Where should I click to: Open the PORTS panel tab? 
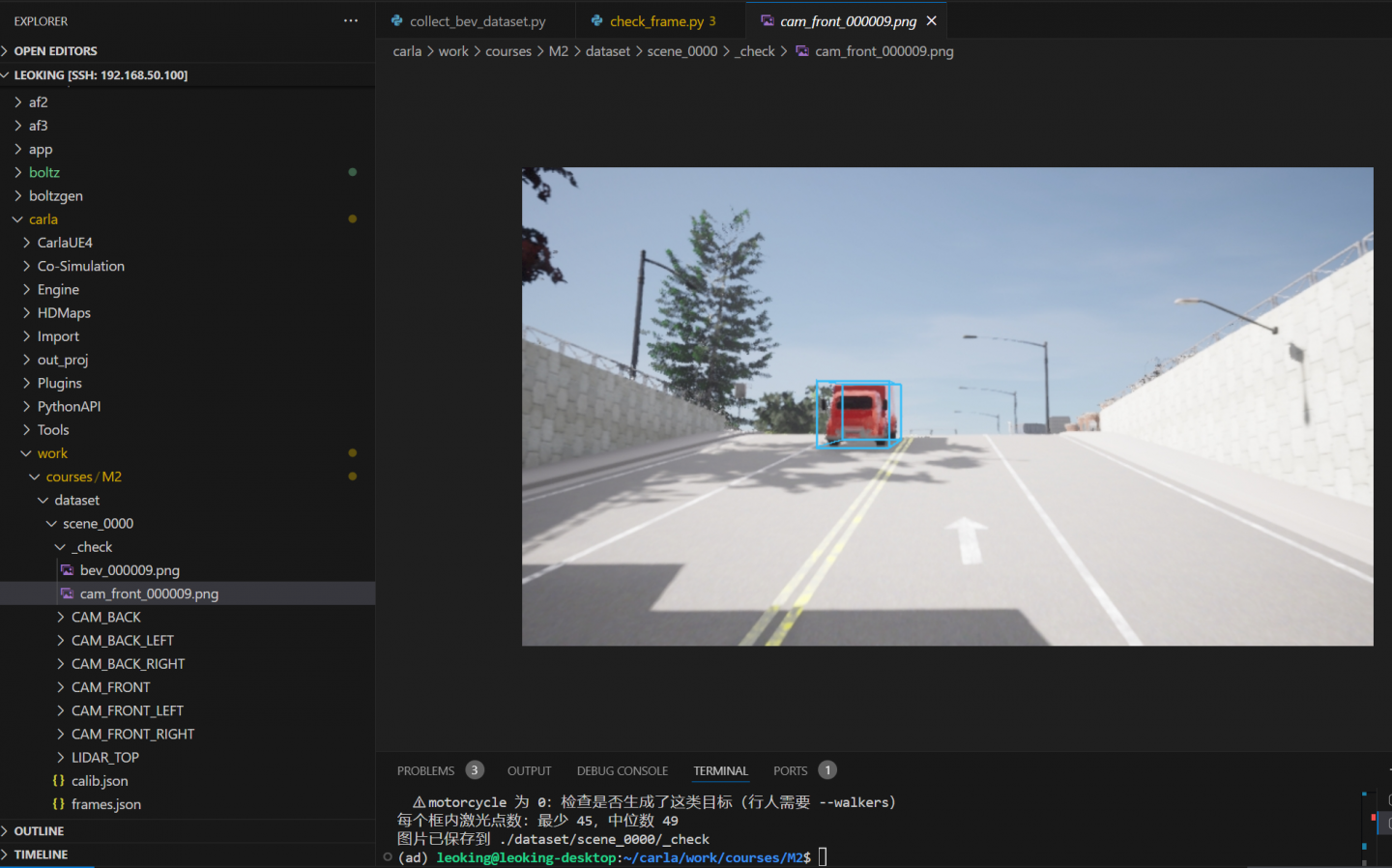point(790,771)
